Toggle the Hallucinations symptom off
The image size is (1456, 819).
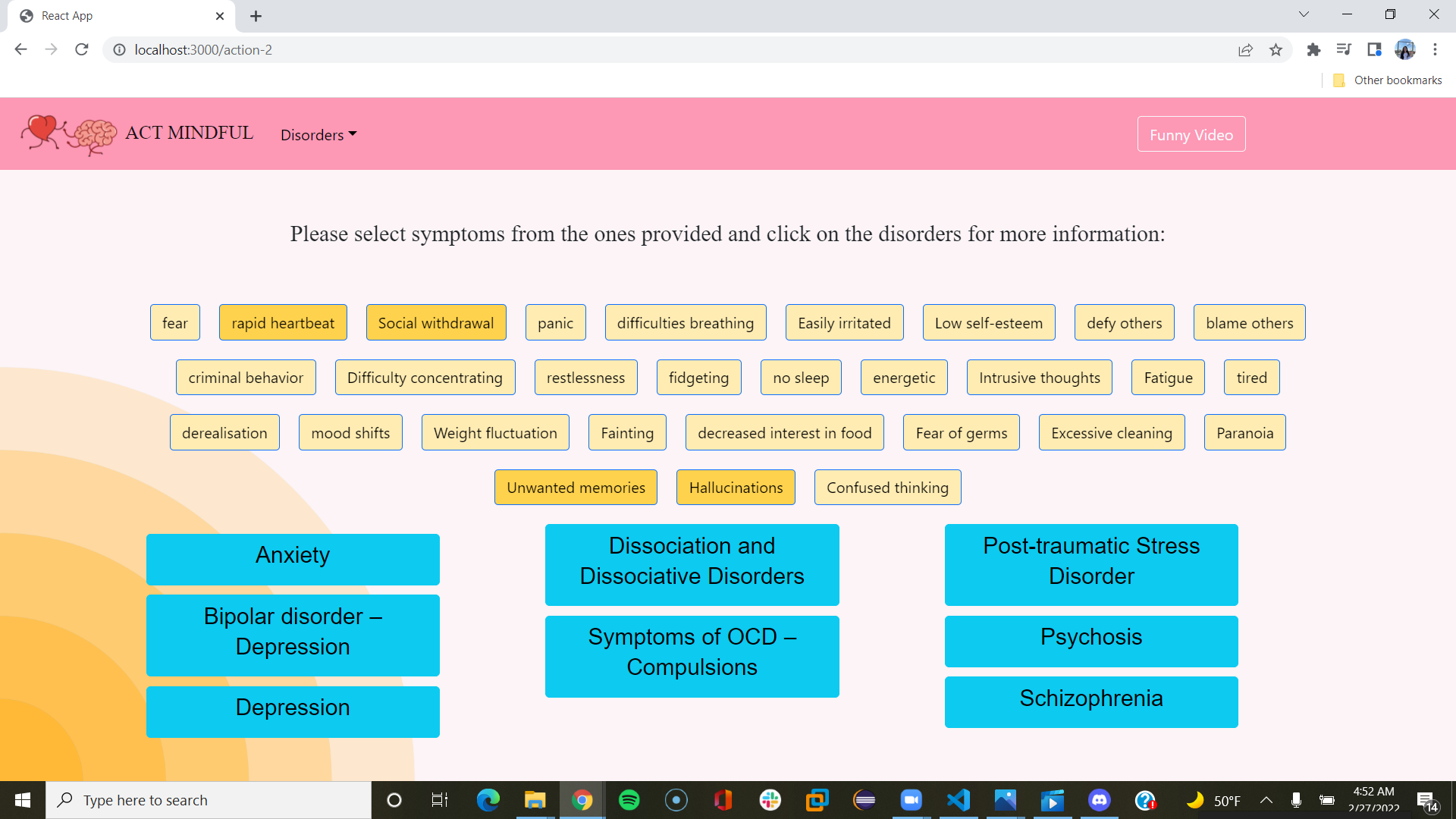[x=736, y=488]
